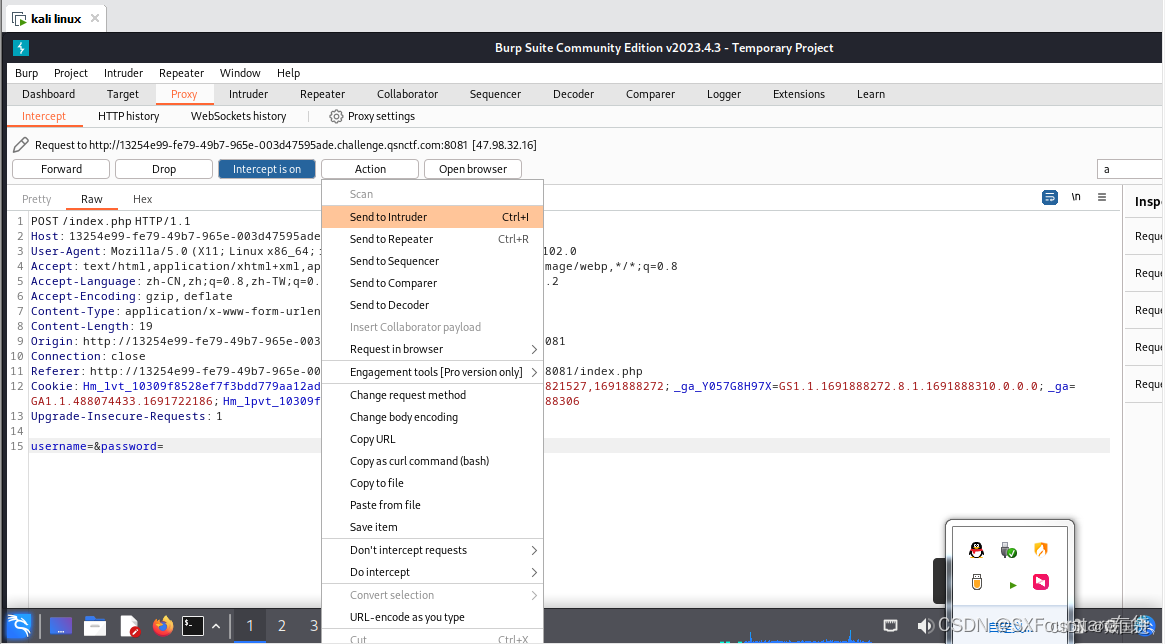
Task: Choose Send to Intruder from menu
Action: (x=432, y=217)
